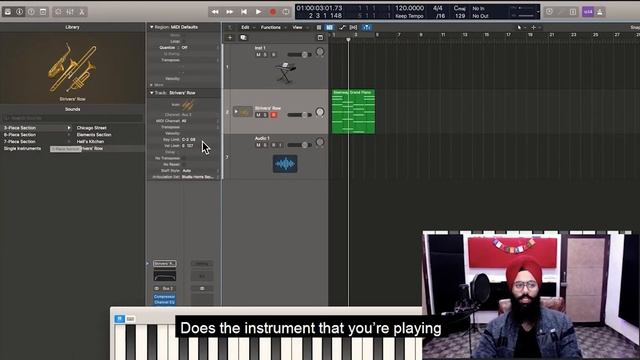
Task: Click the global tracks button above track list
Action: tap(320, 38)
